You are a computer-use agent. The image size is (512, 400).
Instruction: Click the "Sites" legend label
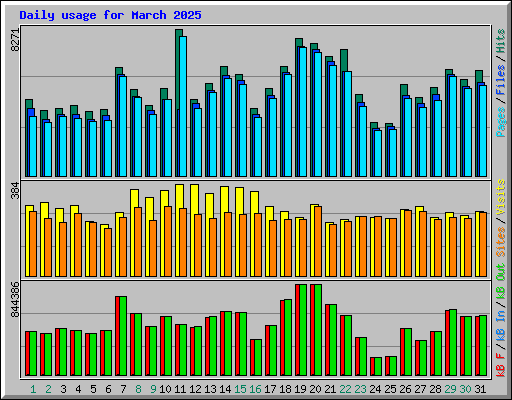(501, 242)
